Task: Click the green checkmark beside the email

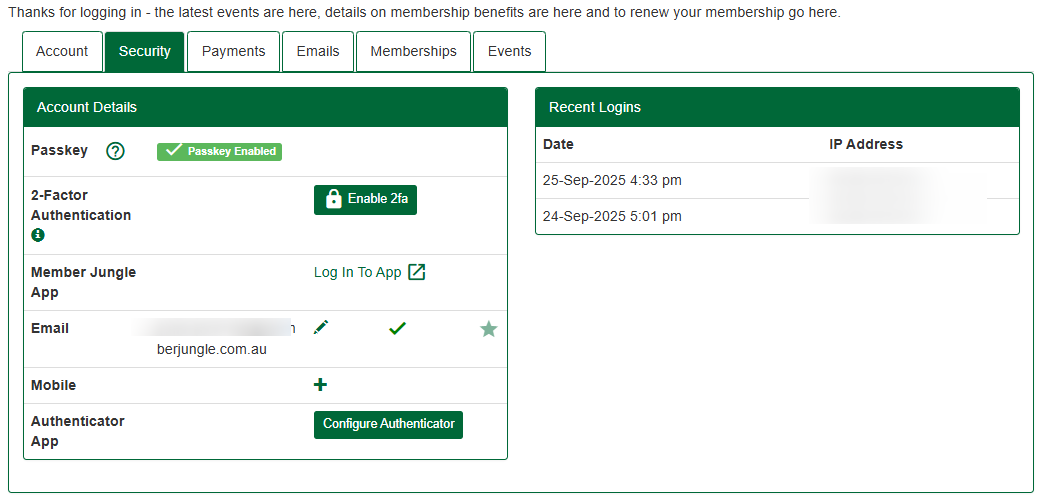Action: [397, 327]
